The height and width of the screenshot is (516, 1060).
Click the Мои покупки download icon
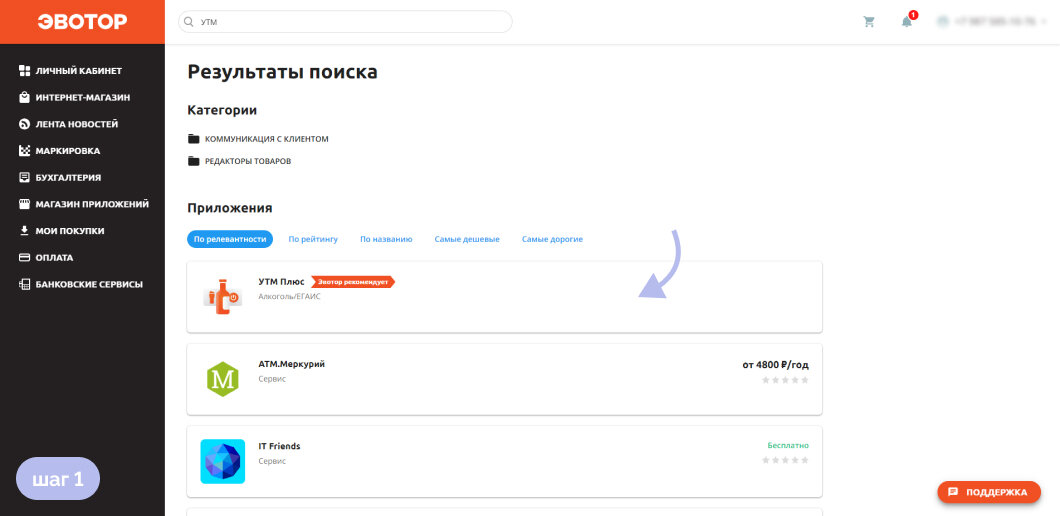pos(24,231)
